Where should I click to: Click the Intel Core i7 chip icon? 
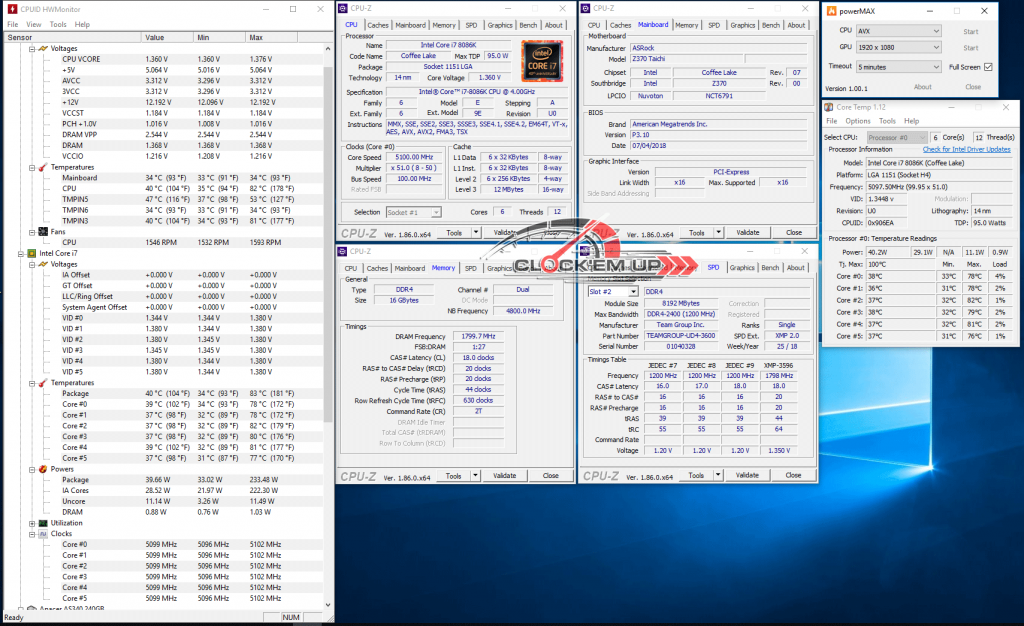[x=29, y=253]
